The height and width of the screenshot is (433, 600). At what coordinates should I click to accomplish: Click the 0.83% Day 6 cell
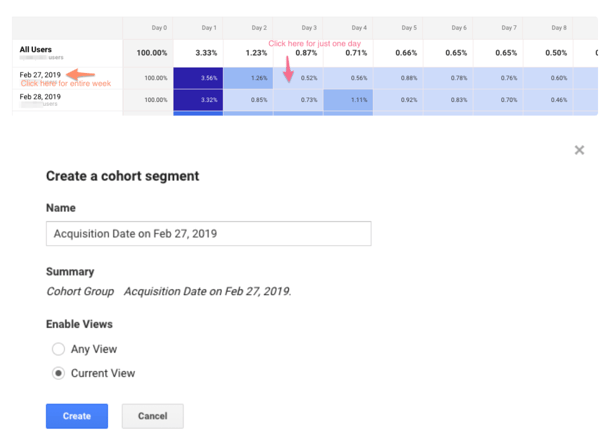click(x=448, y=100)
